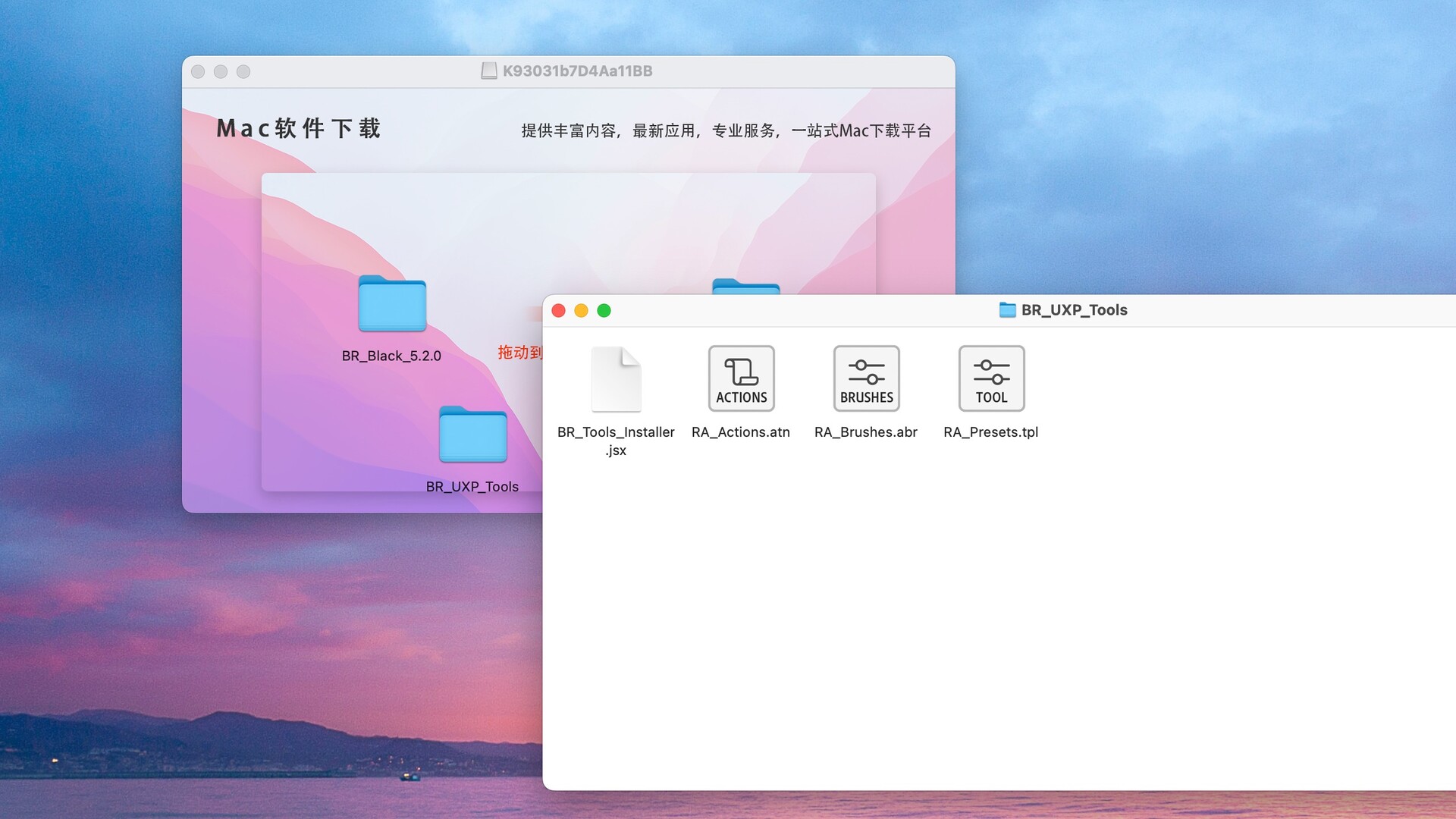
Task: Maximize the BR_UXP_Tools window with green button
Action: pyautogui.click(x=604, y=311)
